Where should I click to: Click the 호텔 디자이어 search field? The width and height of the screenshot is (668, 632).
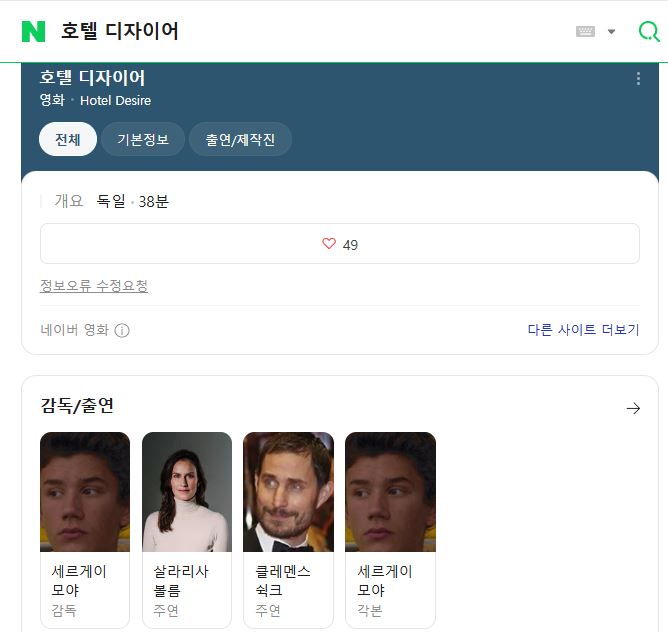300,31
